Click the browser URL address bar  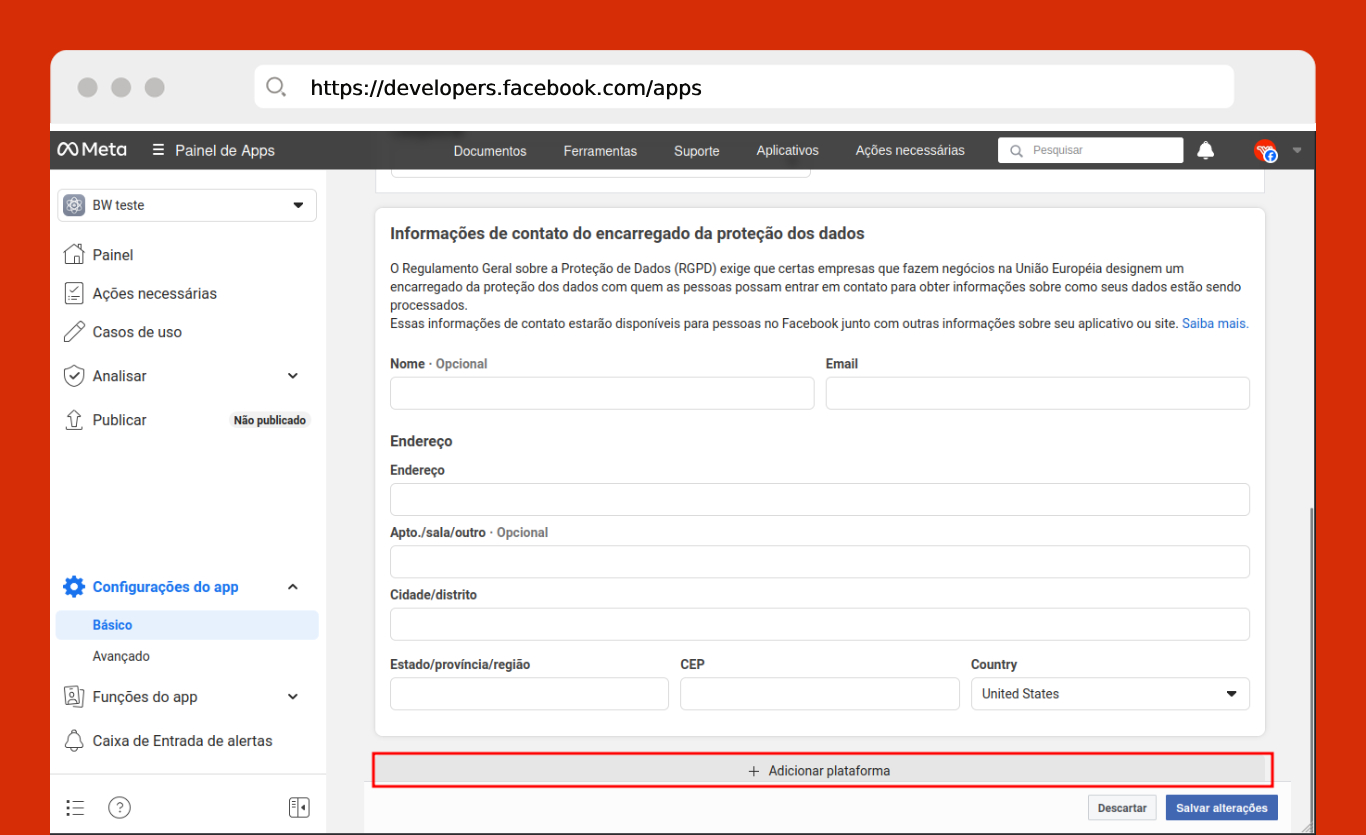744,87
